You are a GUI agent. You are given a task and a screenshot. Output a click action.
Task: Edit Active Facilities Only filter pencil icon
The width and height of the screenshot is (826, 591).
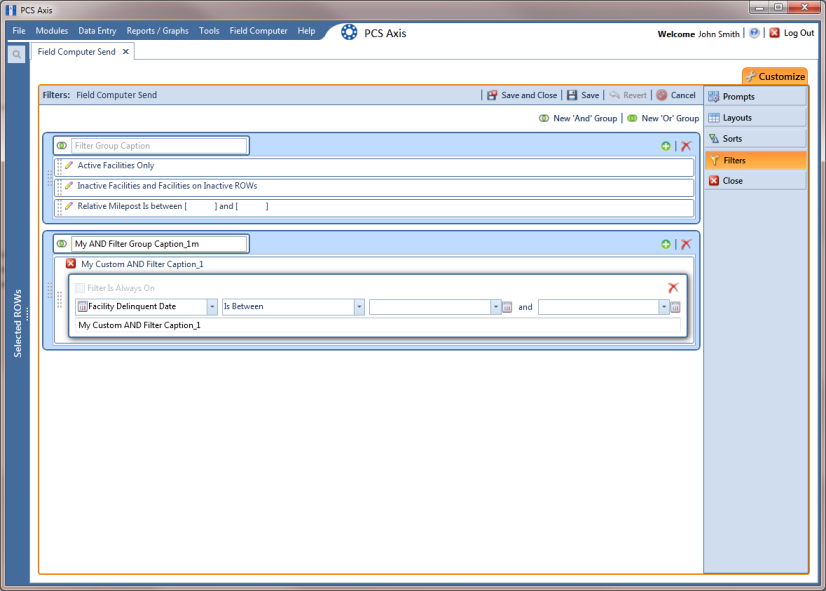tap(69, 165)
